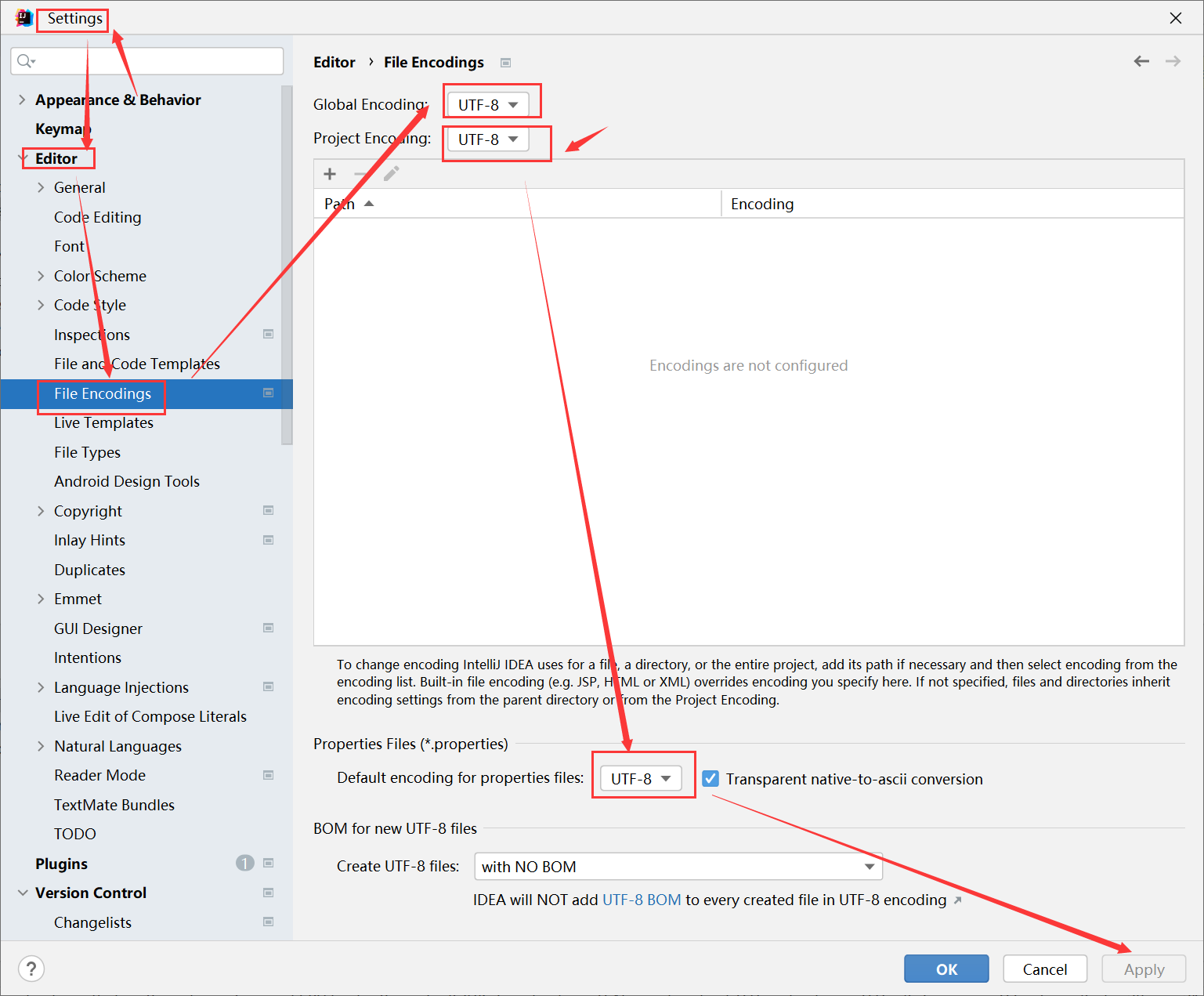Click project-level icon next to File Encodings breadcrumb

(506, 63)
